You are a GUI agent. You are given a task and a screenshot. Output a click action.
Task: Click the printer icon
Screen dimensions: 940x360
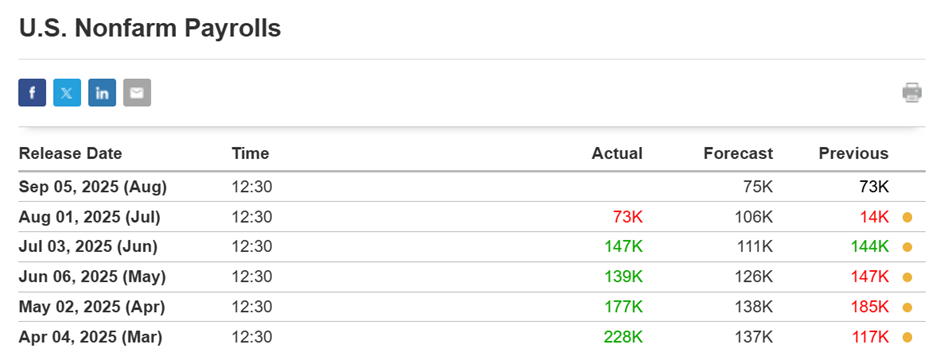pos(912,93)
